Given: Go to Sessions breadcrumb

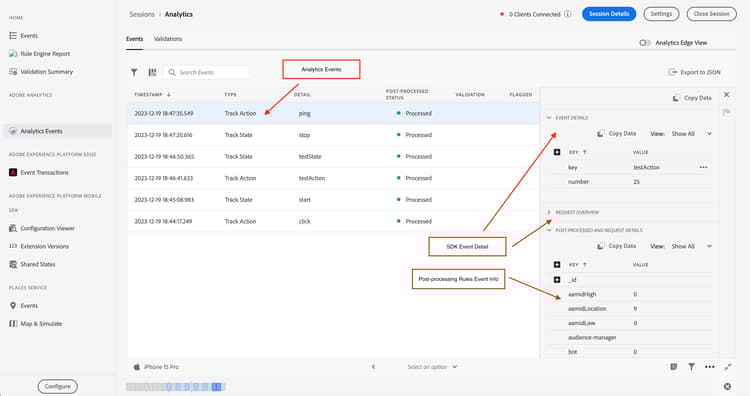Looking at the screenshot, I should pos(142,14).
